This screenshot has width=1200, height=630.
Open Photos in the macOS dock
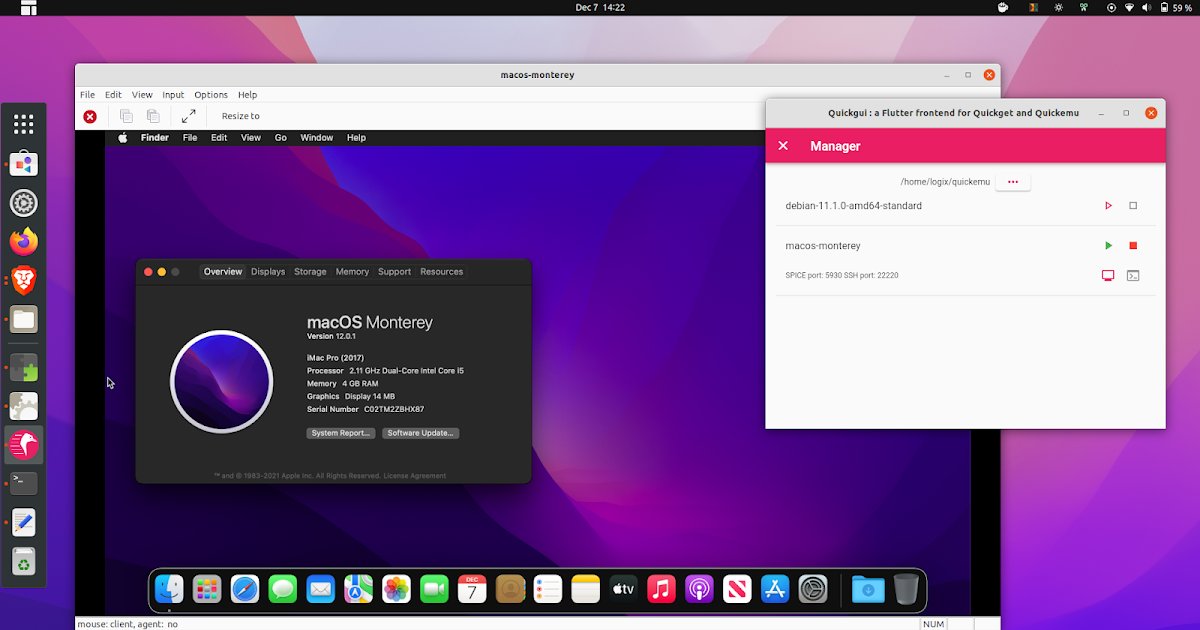coord(396,589)
